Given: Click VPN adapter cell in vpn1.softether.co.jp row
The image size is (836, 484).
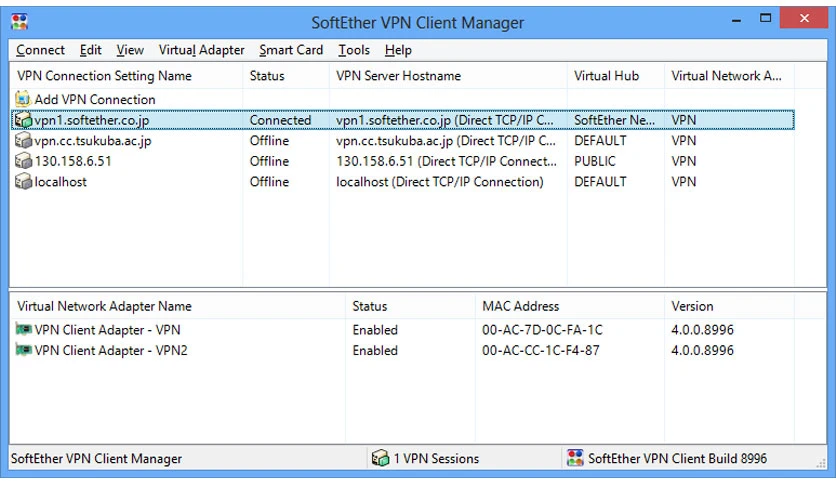Looking at the screenshot, I should 684,120.
